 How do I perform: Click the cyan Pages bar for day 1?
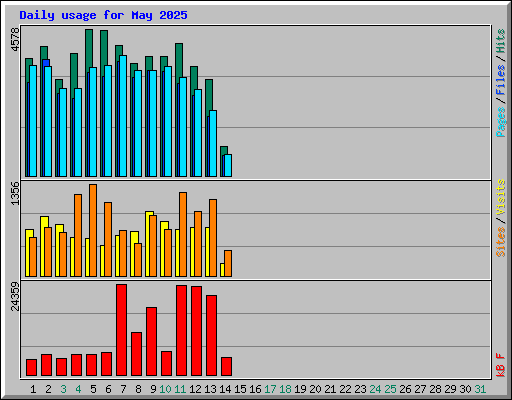(33, 121)
